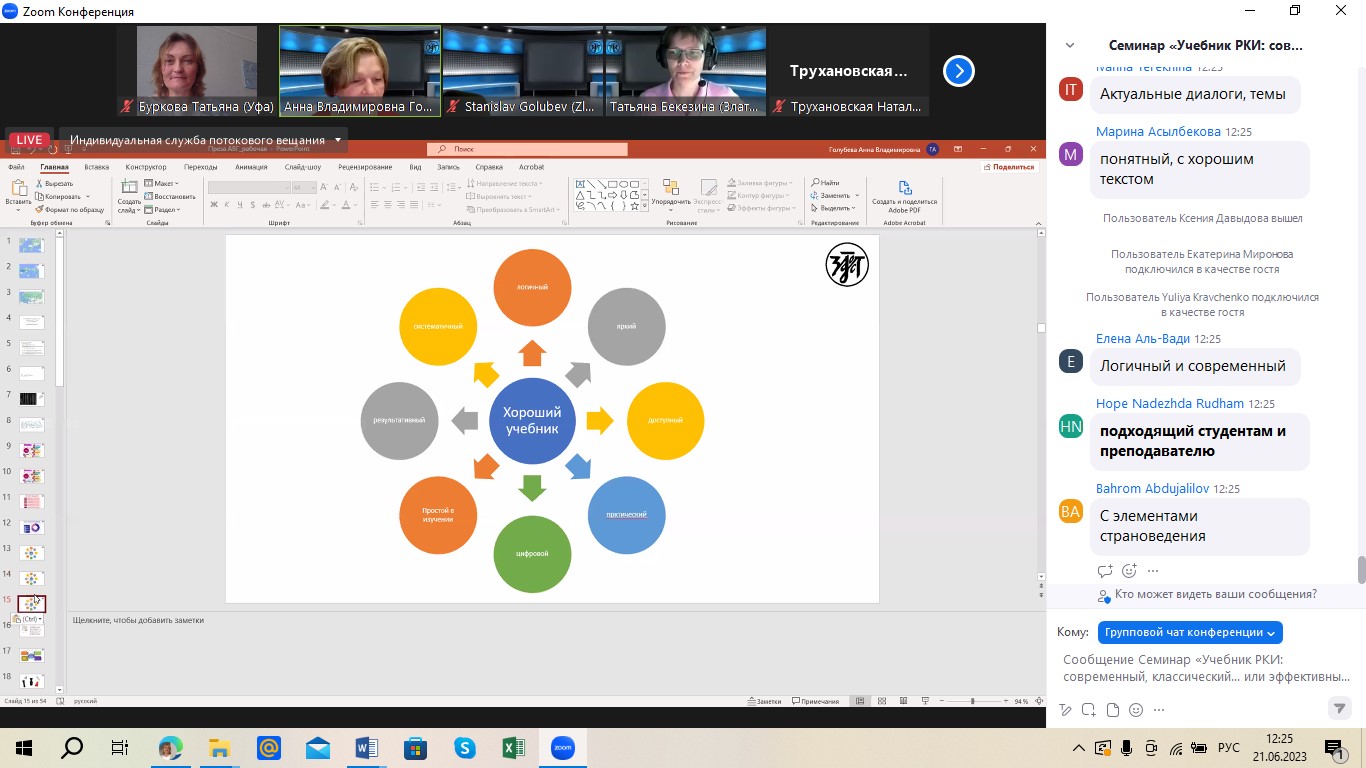Collapse the chat panel header chevron
The image size is (1366, 768).
[x=1070, y=45]
